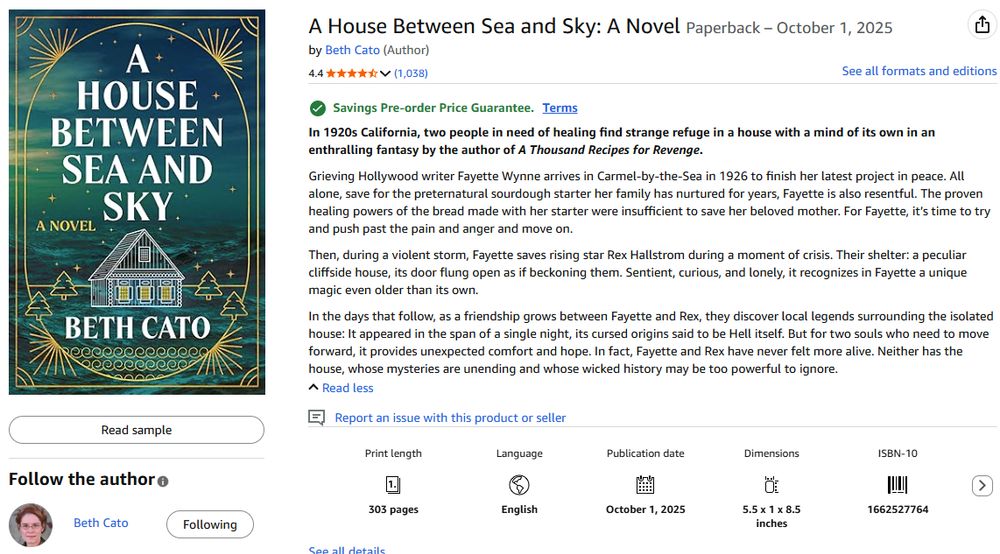The image size is (1000, 554).
Task: Click the dimensions ruler icon
Action: (771, 485)
